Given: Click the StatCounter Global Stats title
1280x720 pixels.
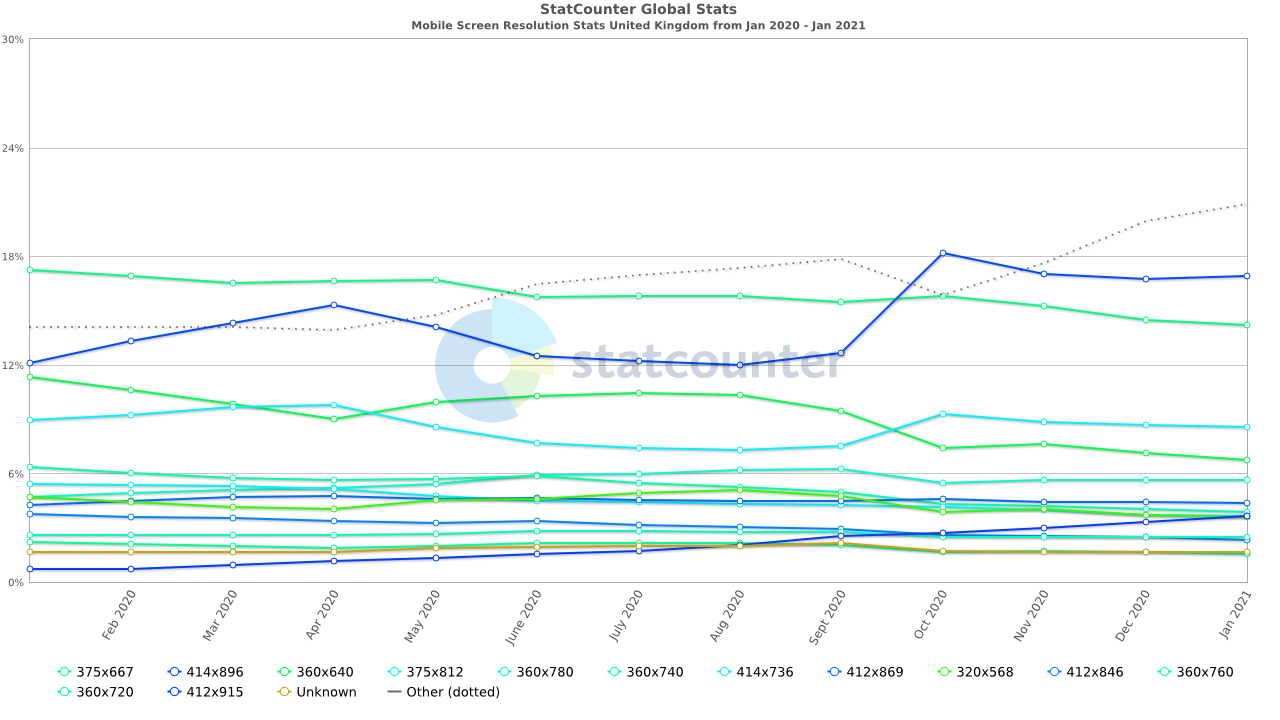Looking at the screenshot, I should 638,10.
